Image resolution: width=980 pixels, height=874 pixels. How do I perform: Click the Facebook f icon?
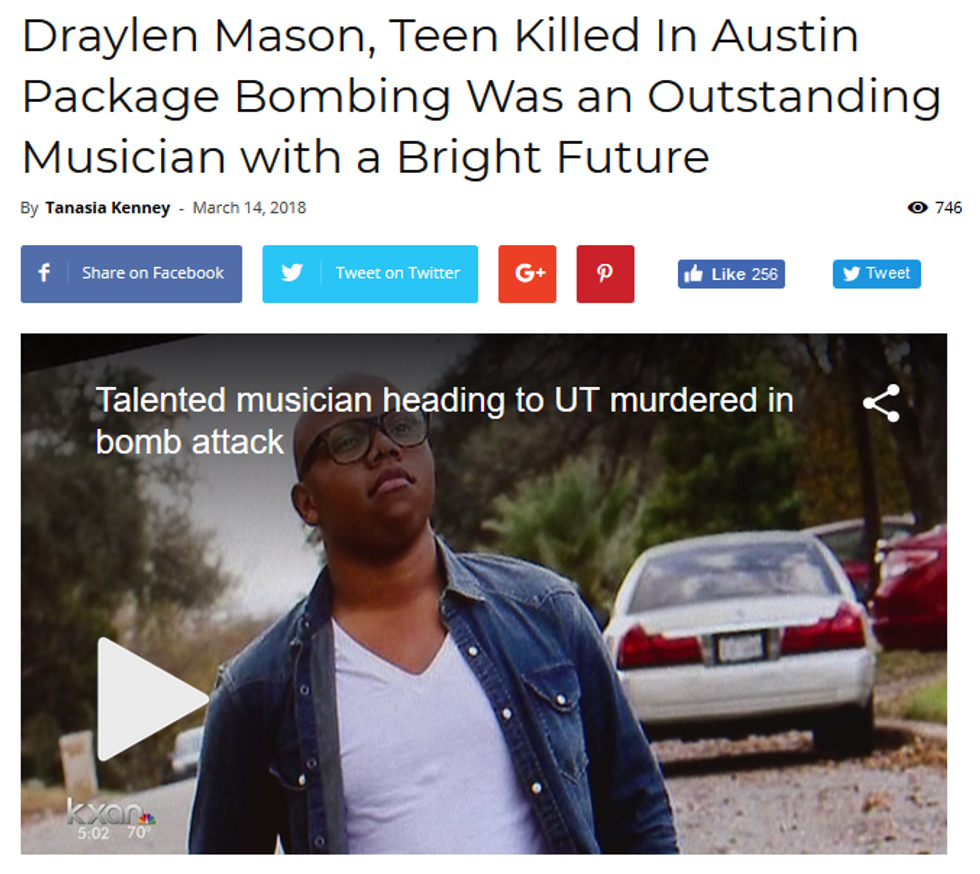[44, 273]
